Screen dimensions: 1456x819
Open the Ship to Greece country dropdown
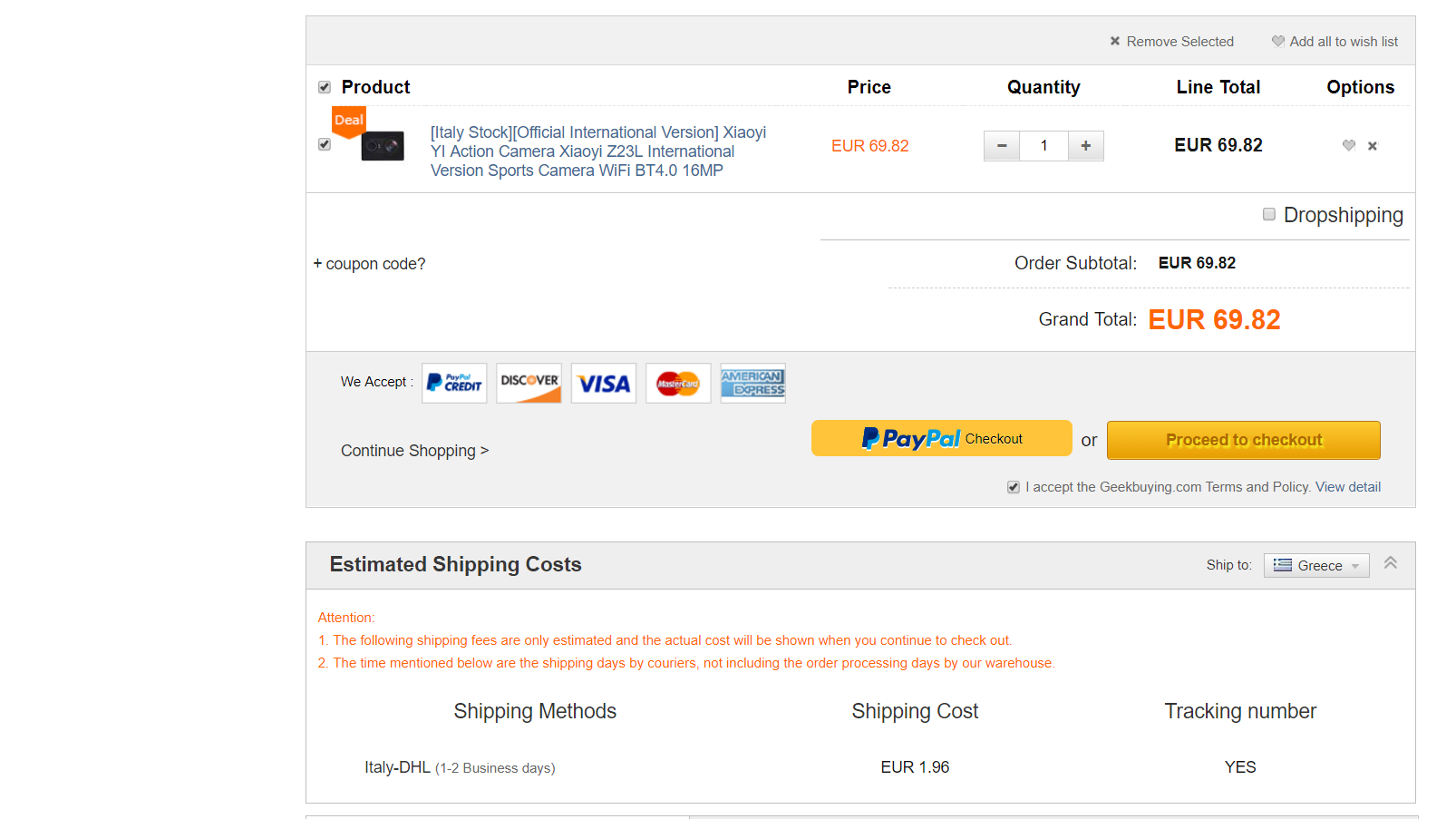[1316, 565]
